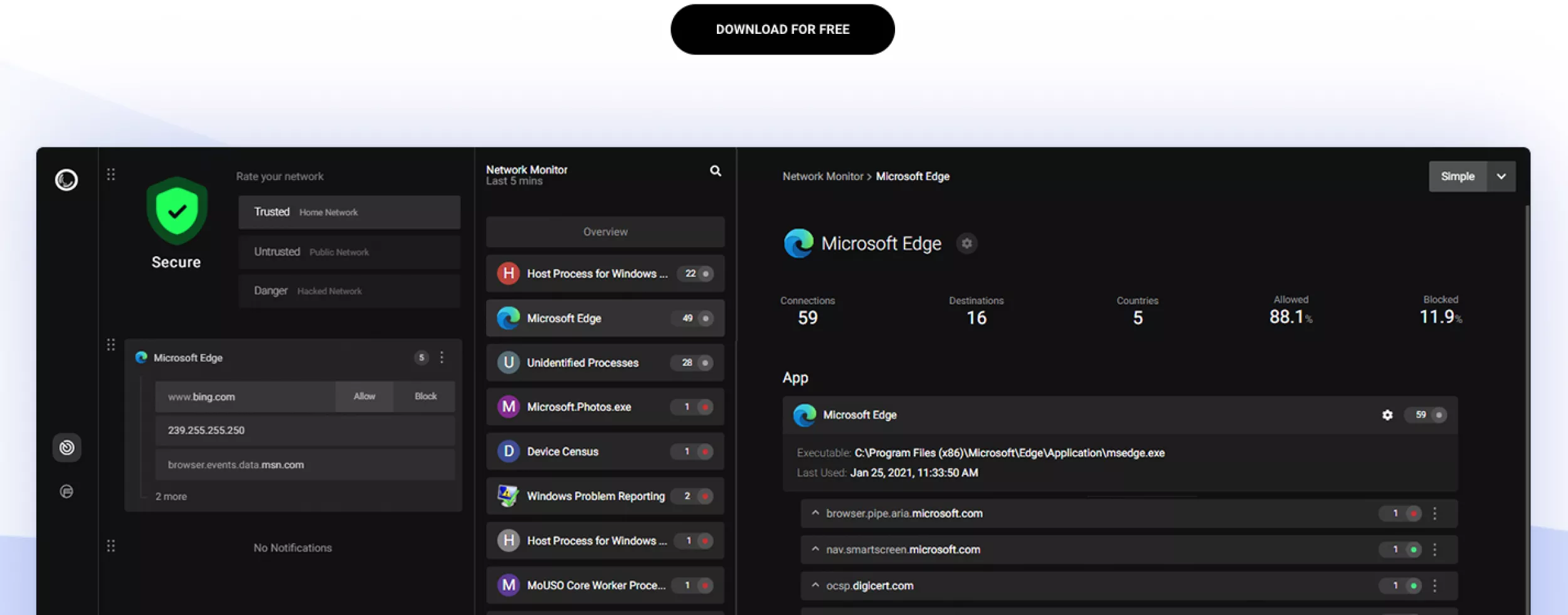
Task: Click the Network Monitor breadcrumb link
Action: click(x=822, y=176)
